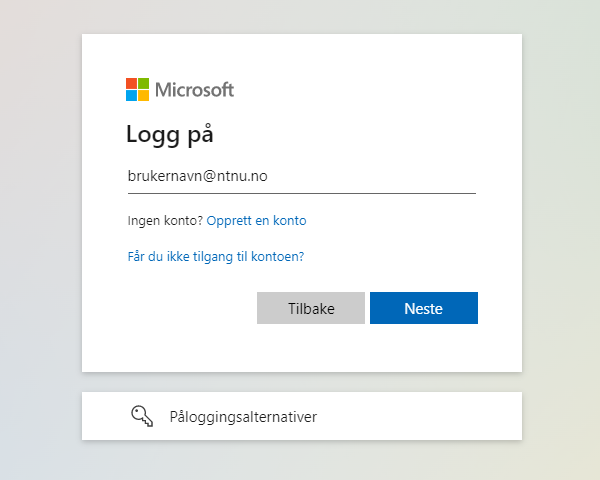Click gap between login card and options panel
The image size is (600, 480).
tap(302, 382)
